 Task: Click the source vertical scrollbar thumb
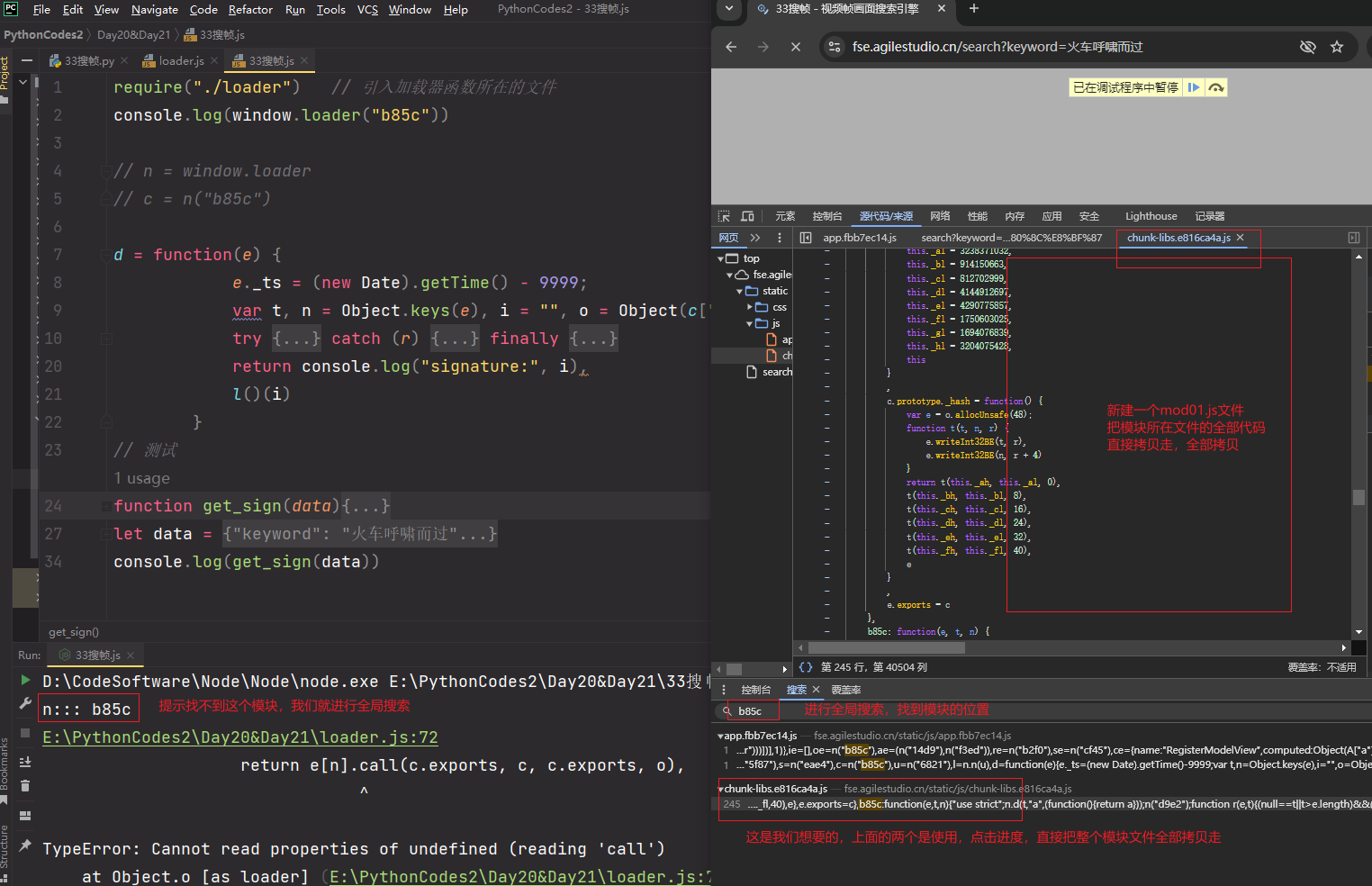click(1358, 497)
